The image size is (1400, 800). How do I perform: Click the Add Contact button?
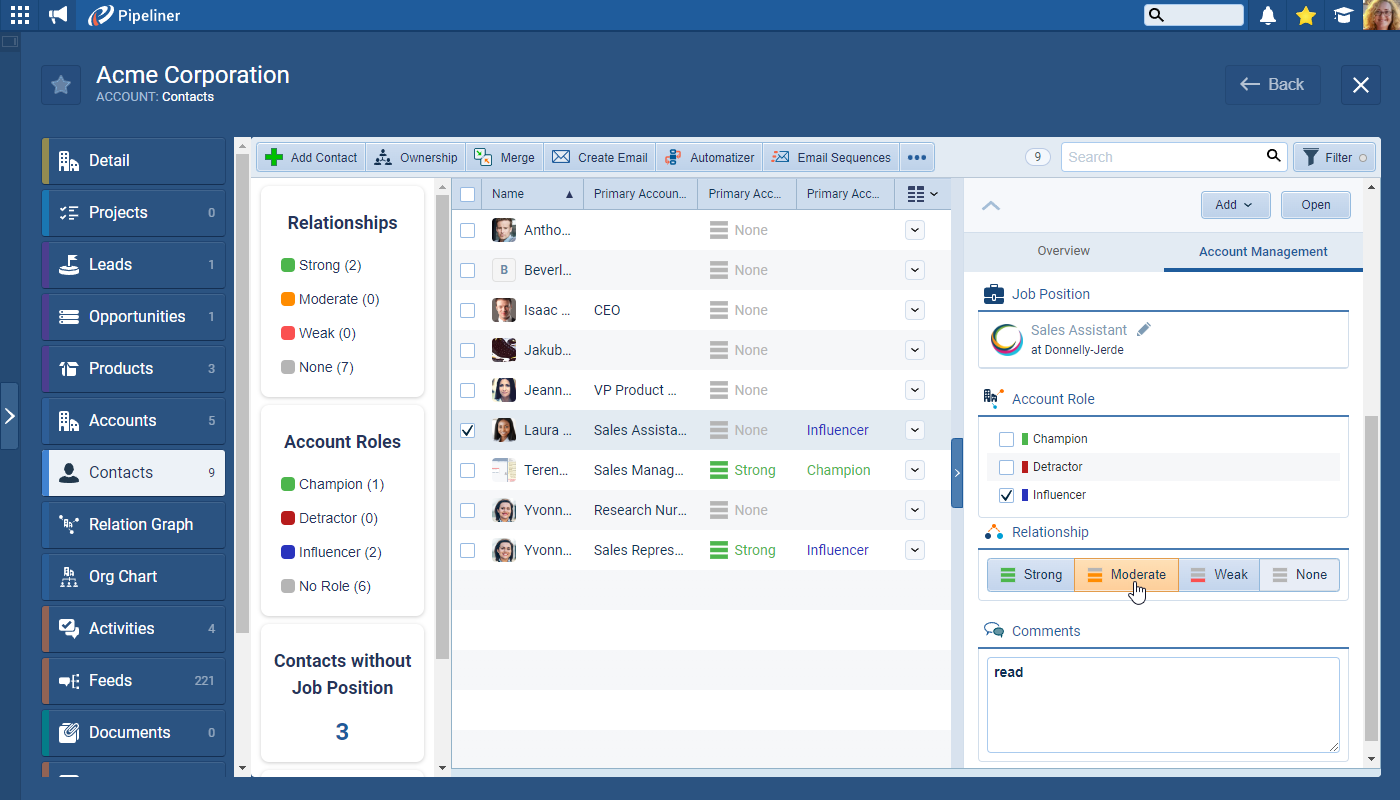click(311, 157)
